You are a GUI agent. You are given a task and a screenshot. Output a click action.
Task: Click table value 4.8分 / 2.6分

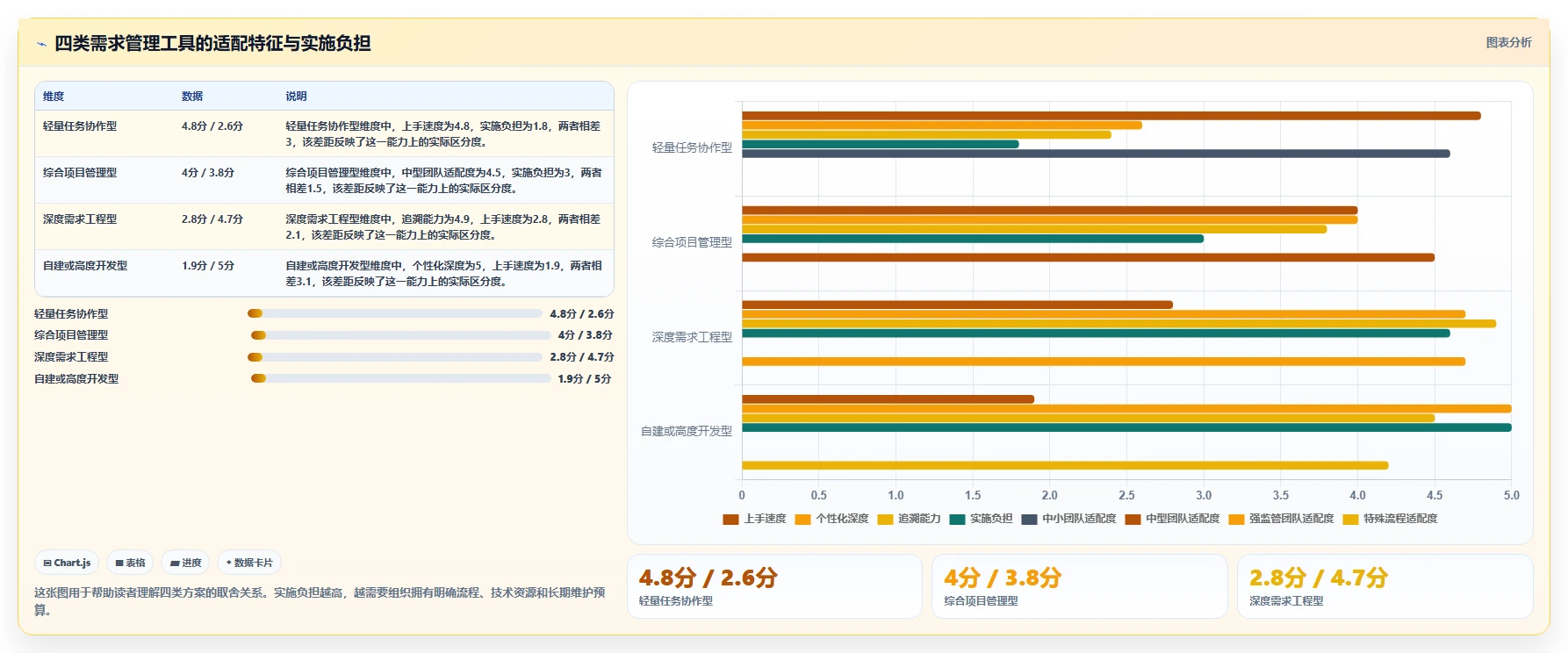pos(212,126)
